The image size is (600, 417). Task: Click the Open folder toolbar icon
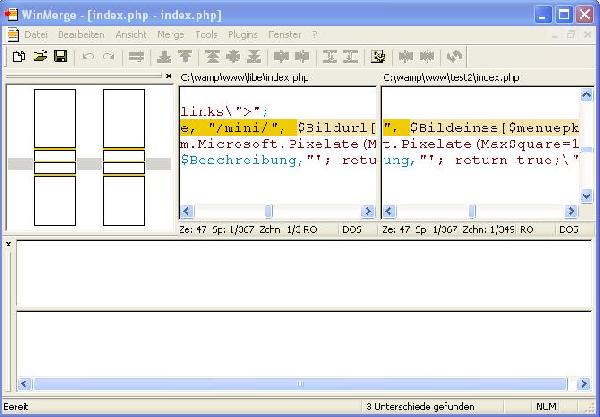tap(40, 57)
